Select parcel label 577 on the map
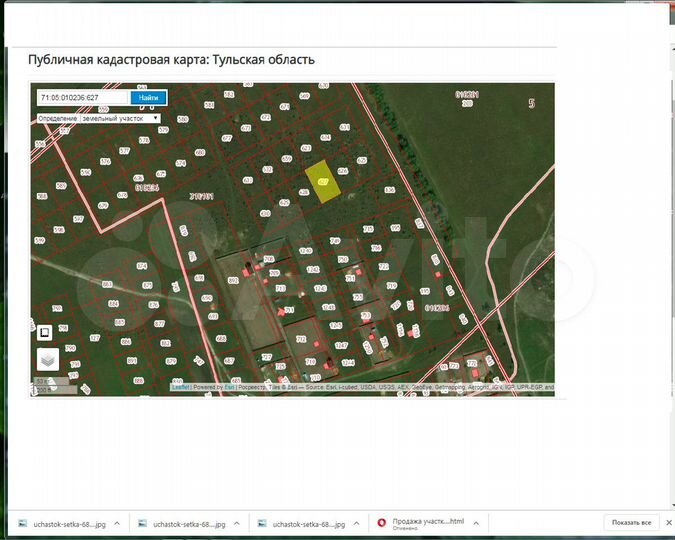 (x=124, y=151)
